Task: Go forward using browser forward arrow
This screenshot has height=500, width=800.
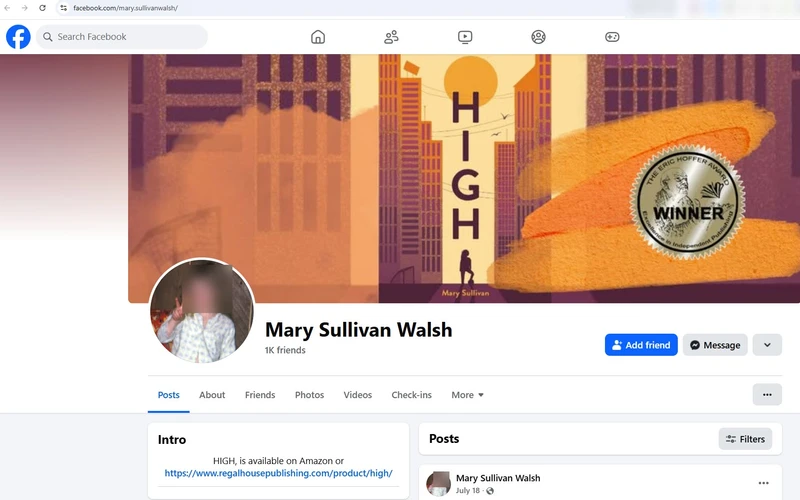Action: (x=24, y=8)
